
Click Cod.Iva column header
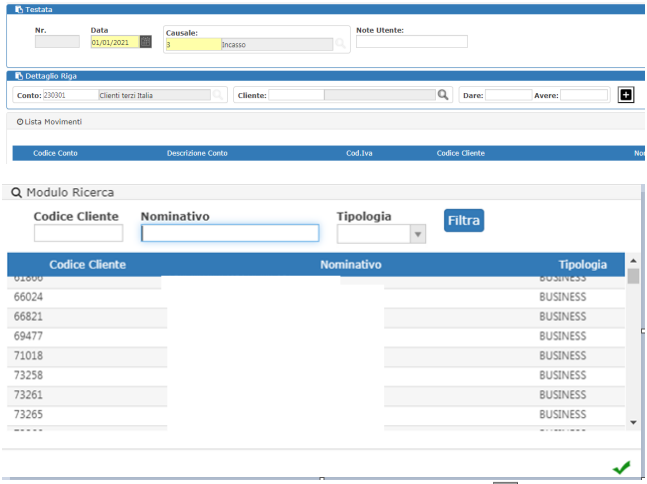(x=359, y=153)
